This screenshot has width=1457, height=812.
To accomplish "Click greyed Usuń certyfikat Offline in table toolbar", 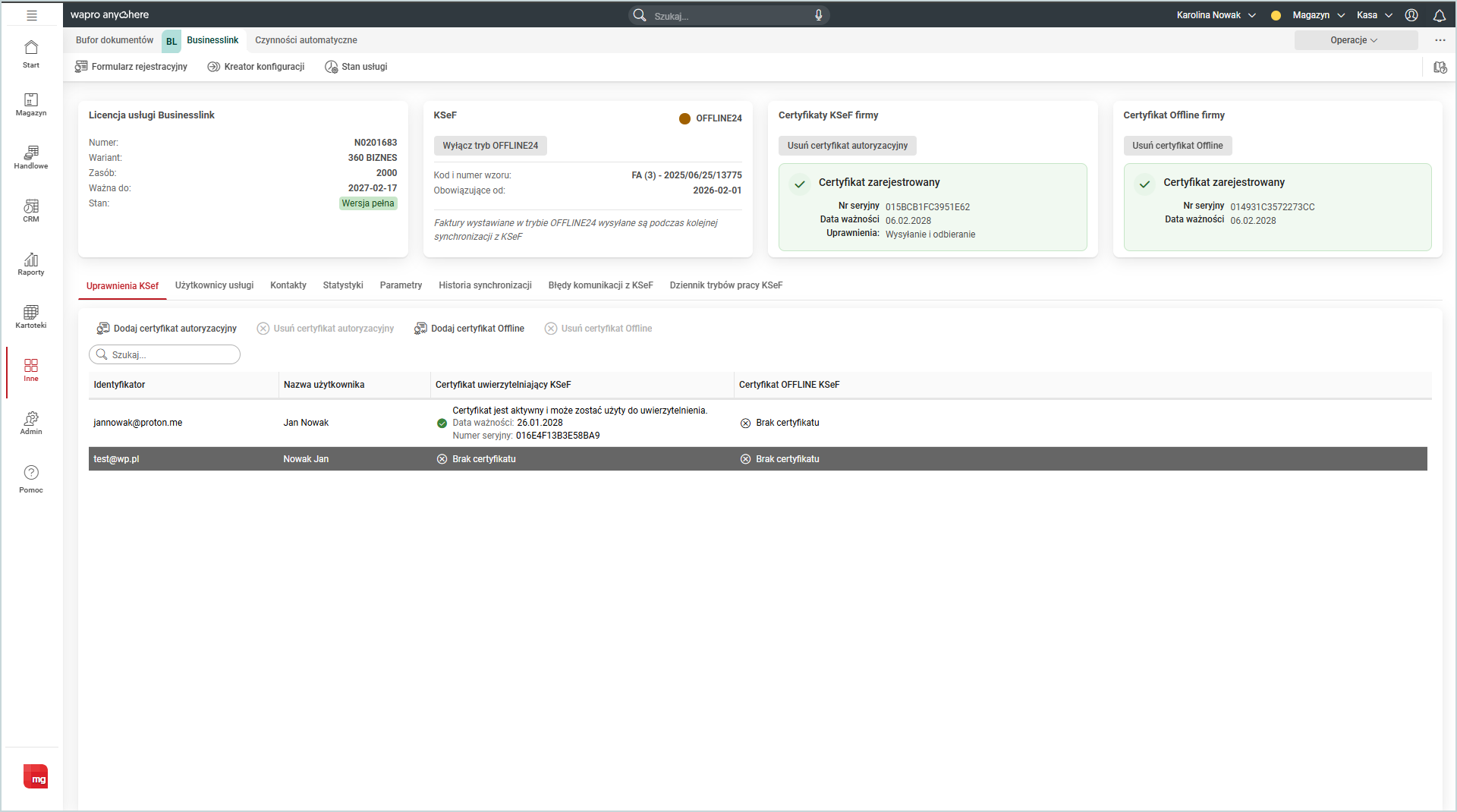I will [x=599, y=329].
